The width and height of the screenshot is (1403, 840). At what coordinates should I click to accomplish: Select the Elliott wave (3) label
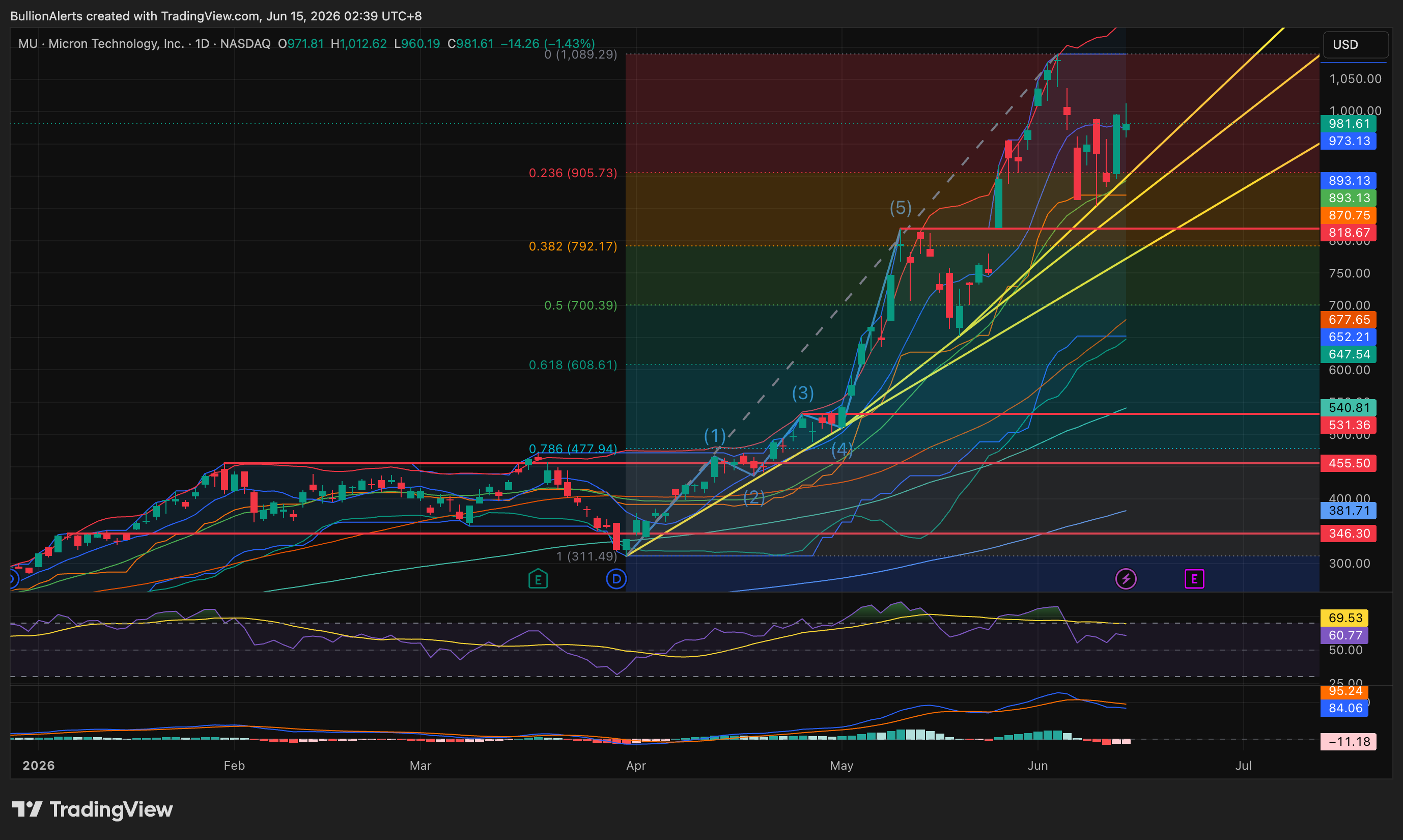pyautogui.click(x=802, y=393)
